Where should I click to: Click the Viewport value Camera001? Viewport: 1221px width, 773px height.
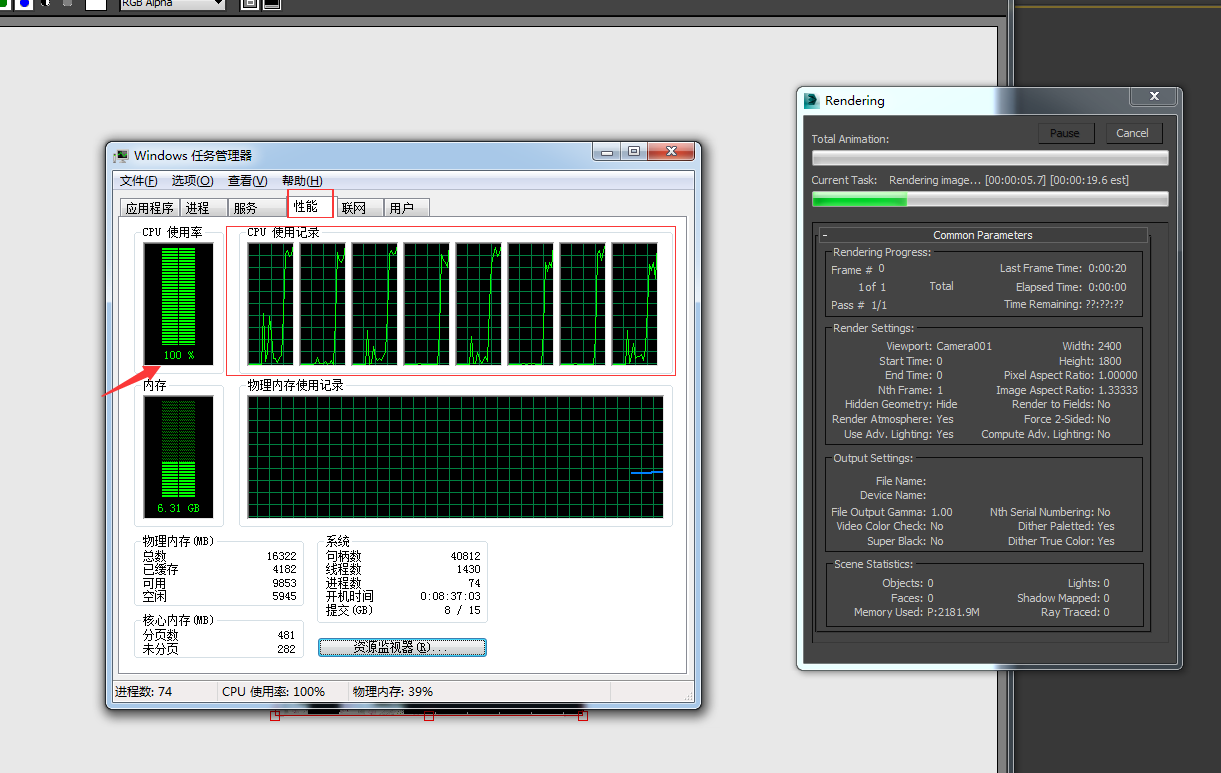pyautogui.click(x=964, y=346)
